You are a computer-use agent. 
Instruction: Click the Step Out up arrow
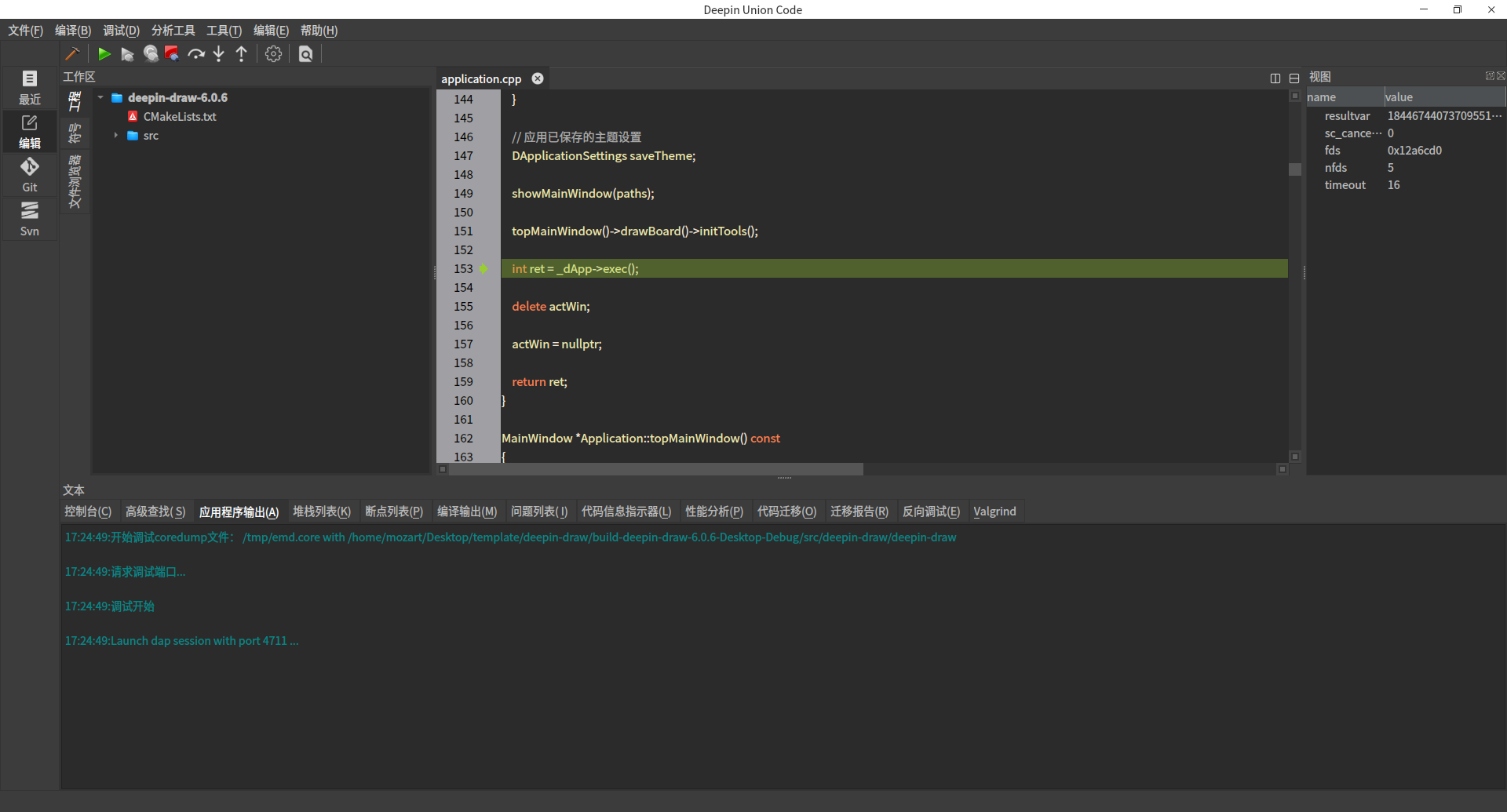coord(242,53)
